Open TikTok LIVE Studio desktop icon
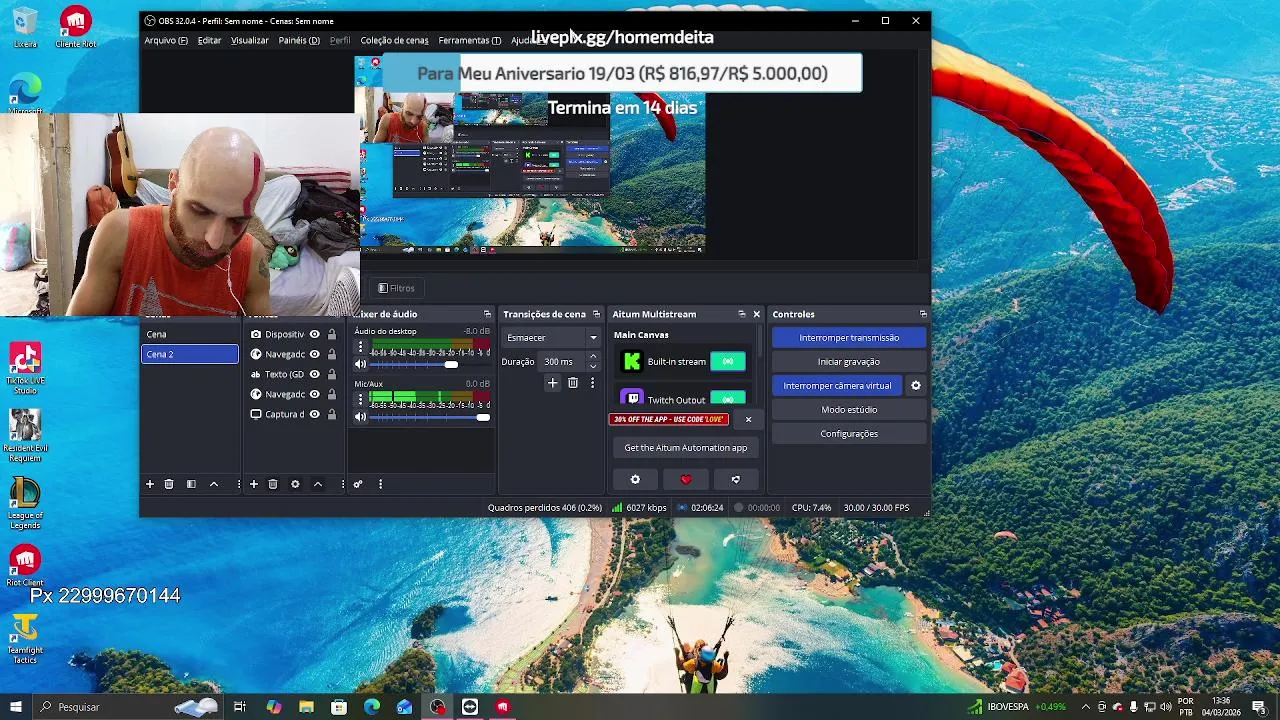The image size is (1280, 720). (25, 368)
